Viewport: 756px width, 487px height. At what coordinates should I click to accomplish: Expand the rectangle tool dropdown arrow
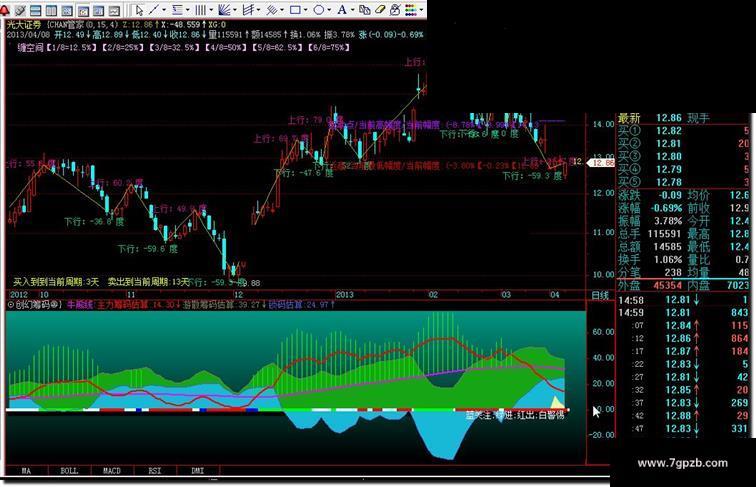(x=306, y=10)
